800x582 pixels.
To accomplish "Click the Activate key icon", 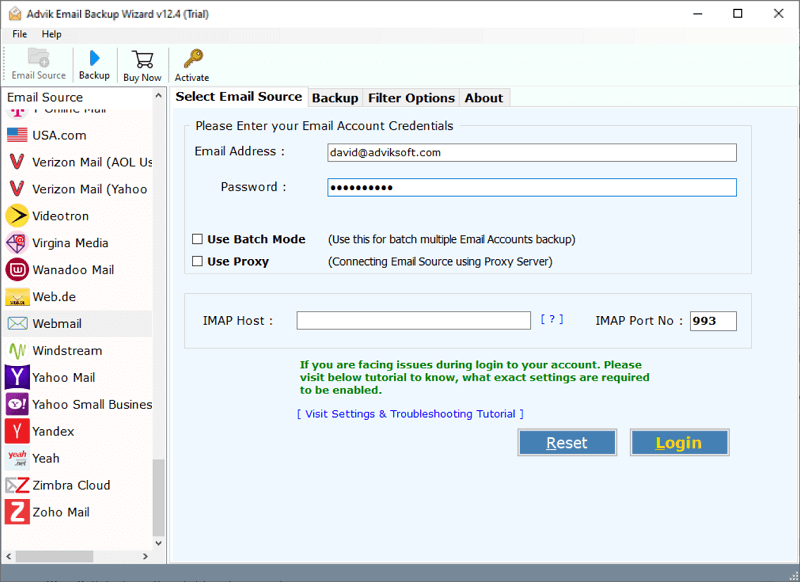I will point(193,59).
